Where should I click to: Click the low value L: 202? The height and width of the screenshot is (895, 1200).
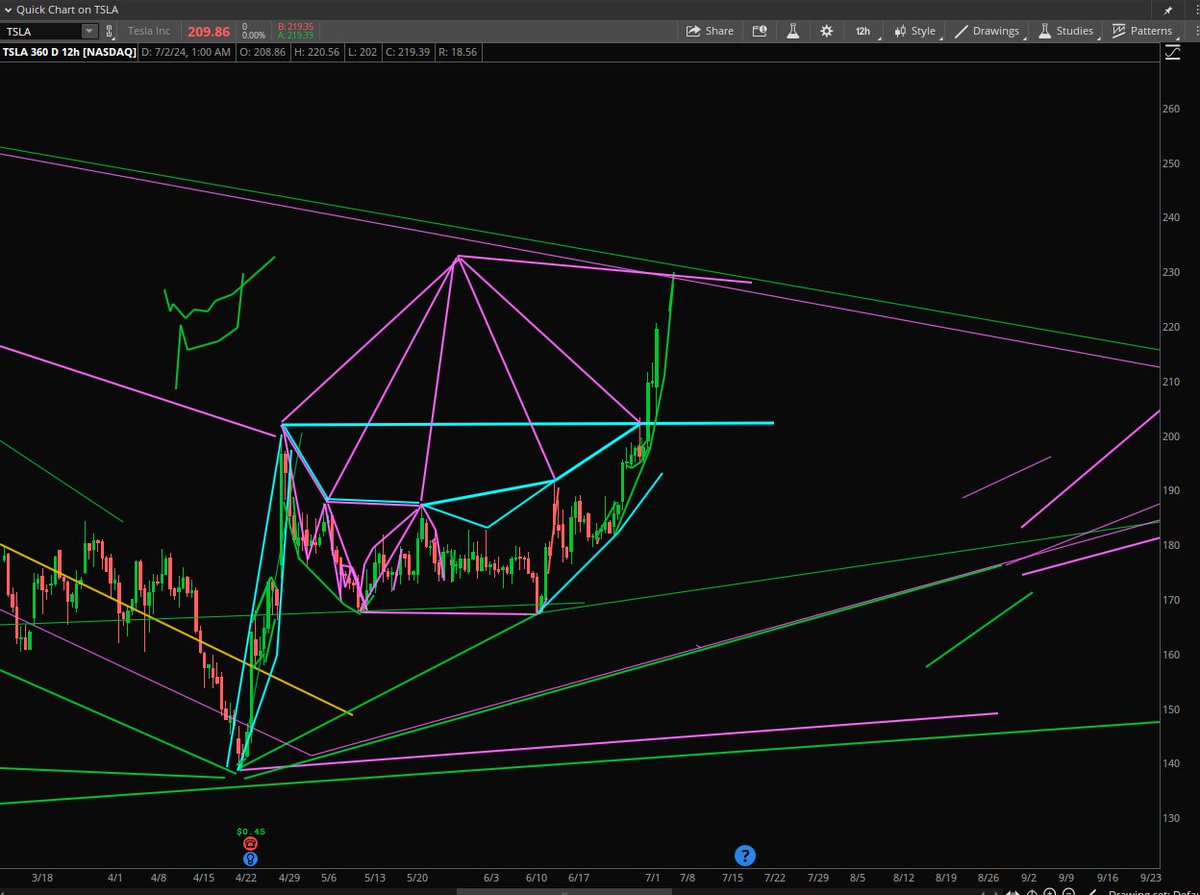362,51
